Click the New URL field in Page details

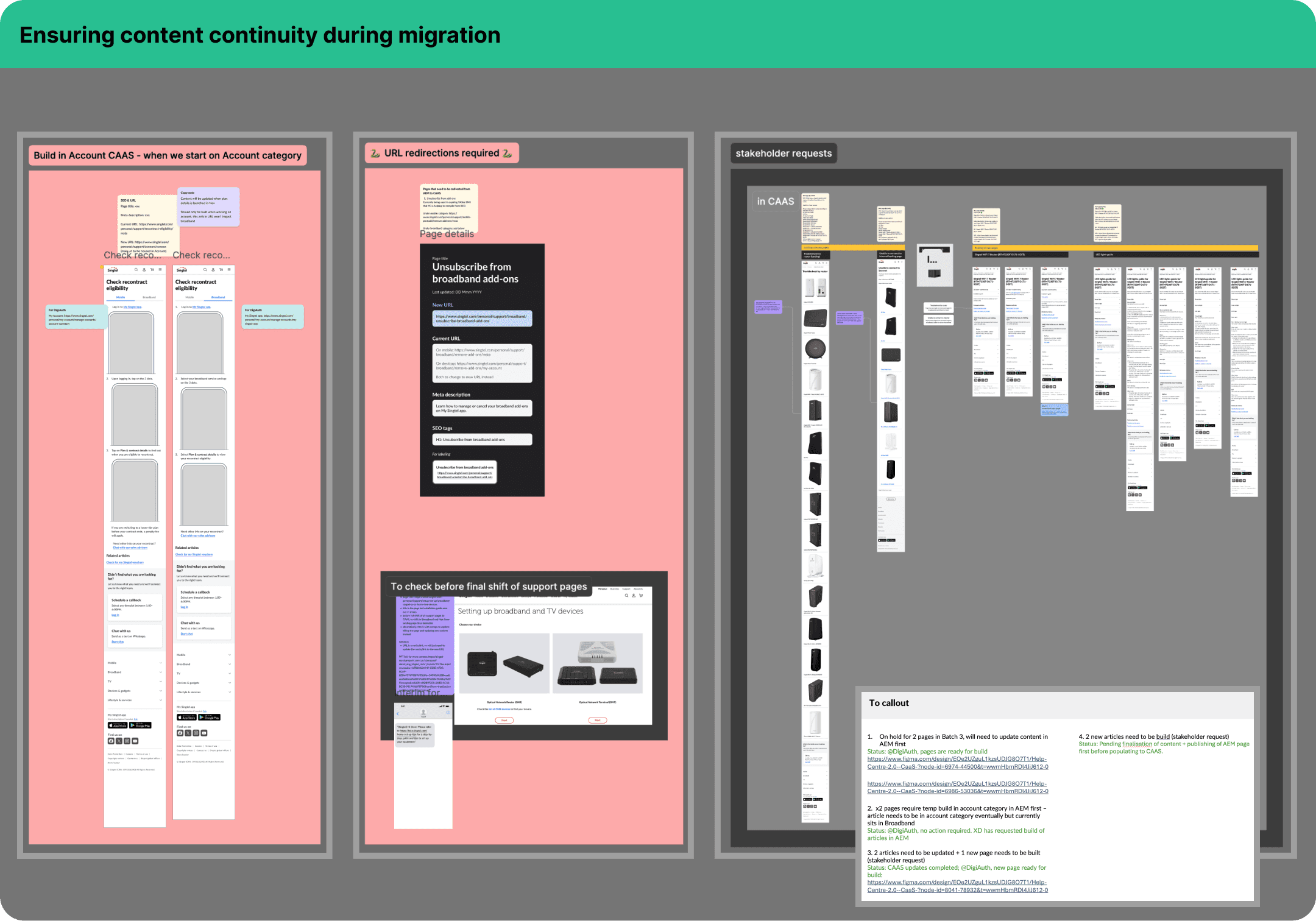tap(482, 319)
